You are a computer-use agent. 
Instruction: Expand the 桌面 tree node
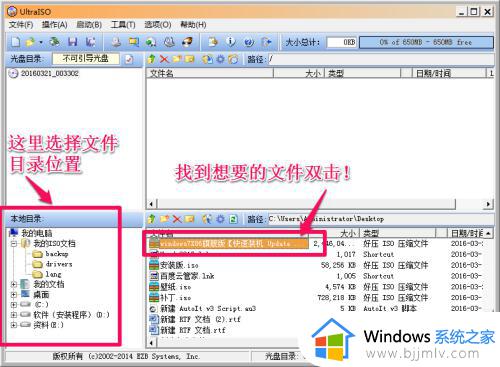point(14,295)
